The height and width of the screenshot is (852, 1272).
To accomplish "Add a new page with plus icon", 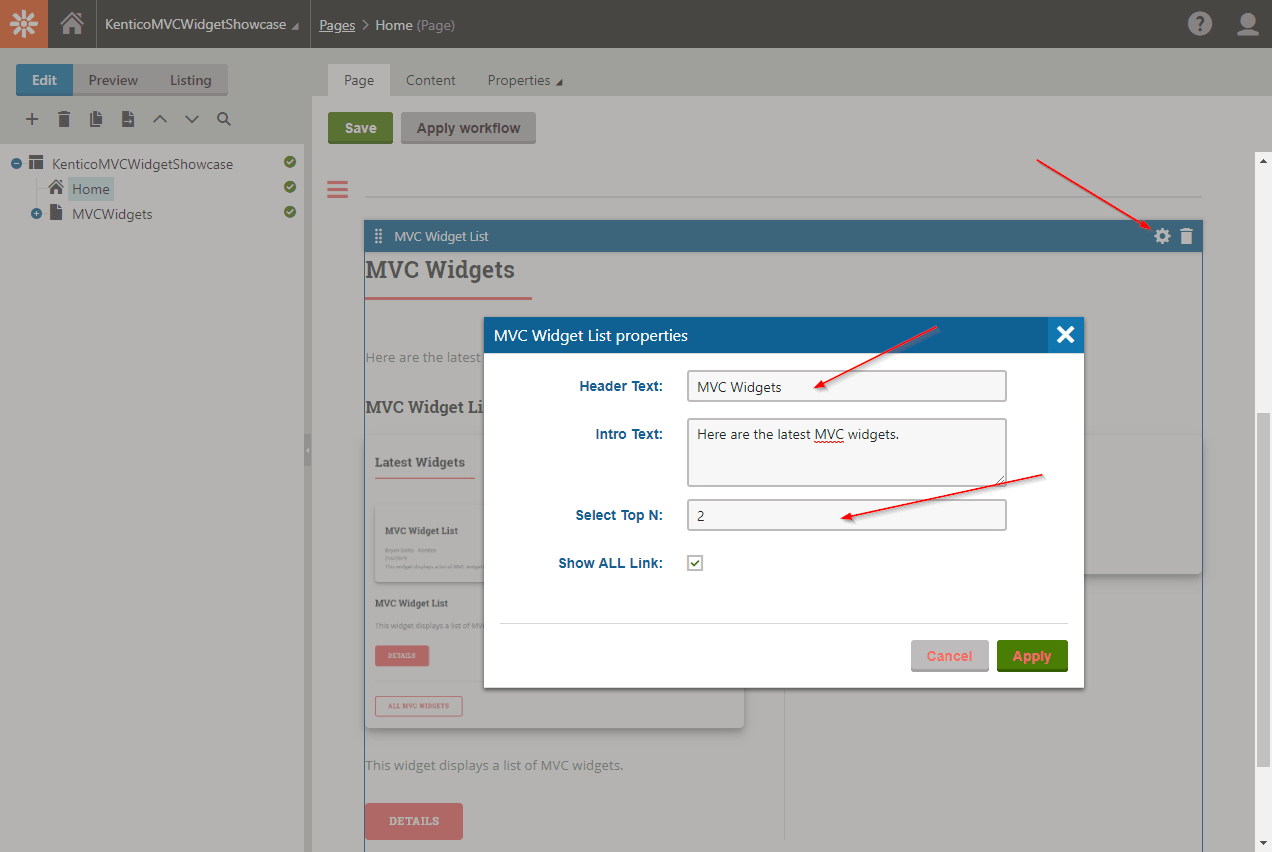I will pos(32,119).
